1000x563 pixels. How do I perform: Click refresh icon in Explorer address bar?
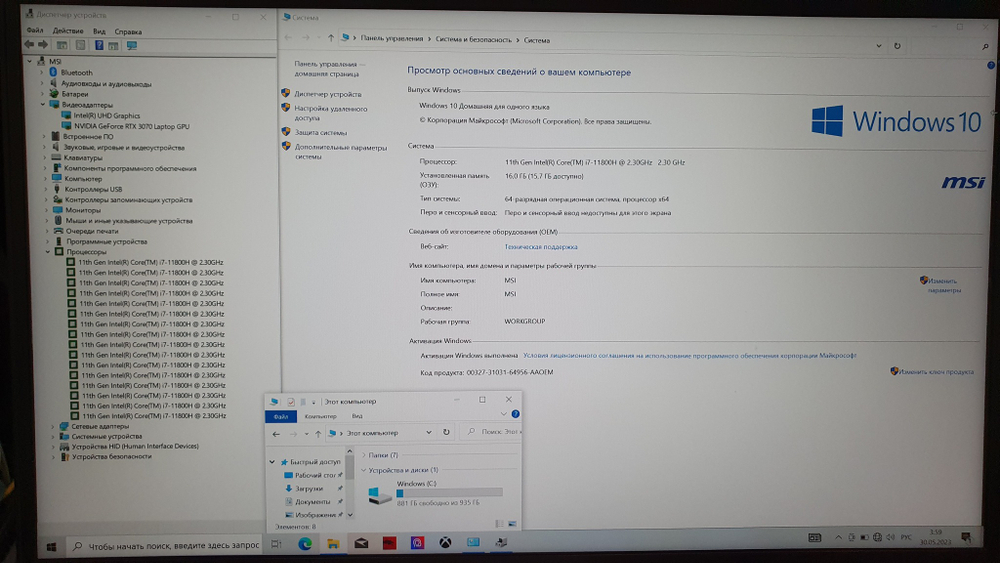446,432
